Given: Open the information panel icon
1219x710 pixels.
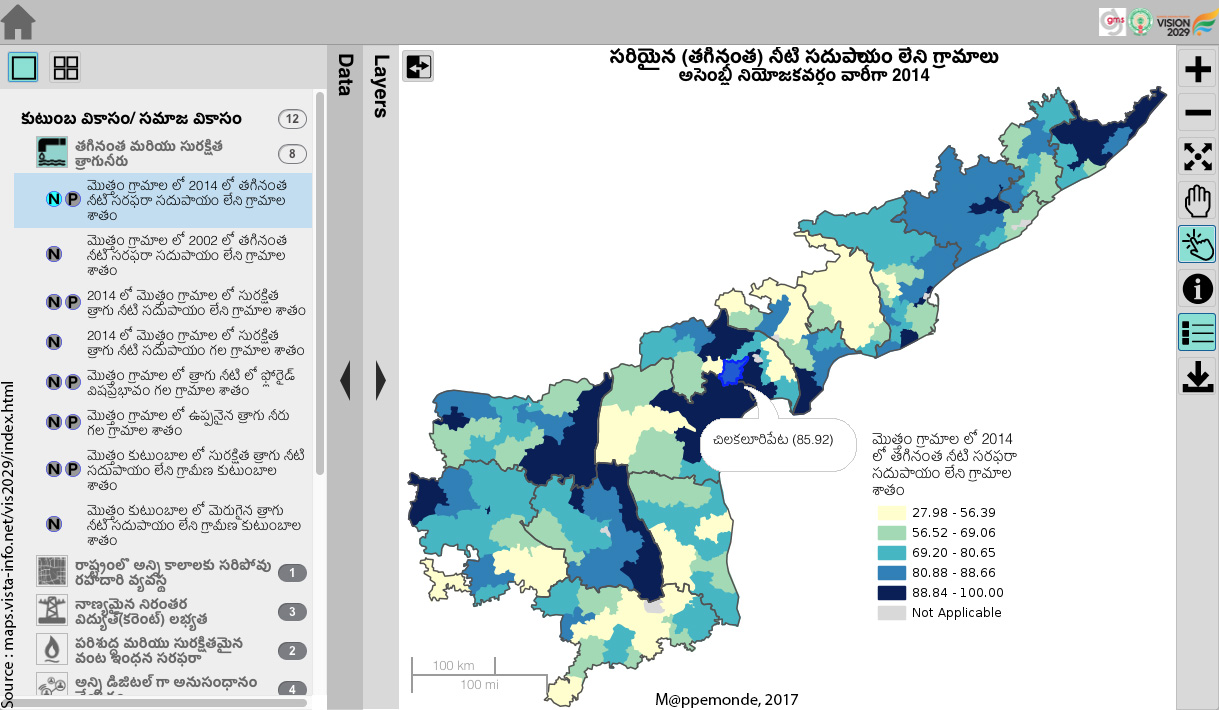Looking at the screenshot, I should [x=1197, y=288].
